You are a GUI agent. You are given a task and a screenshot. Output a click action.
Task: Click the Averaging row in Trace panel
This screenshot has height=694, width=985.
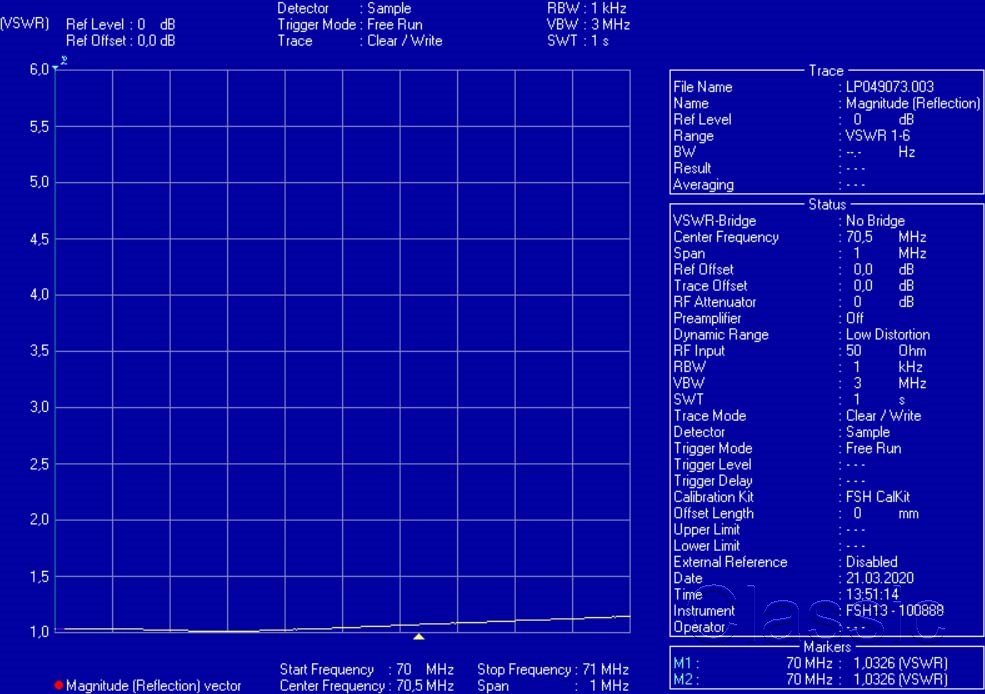(770, 185)
